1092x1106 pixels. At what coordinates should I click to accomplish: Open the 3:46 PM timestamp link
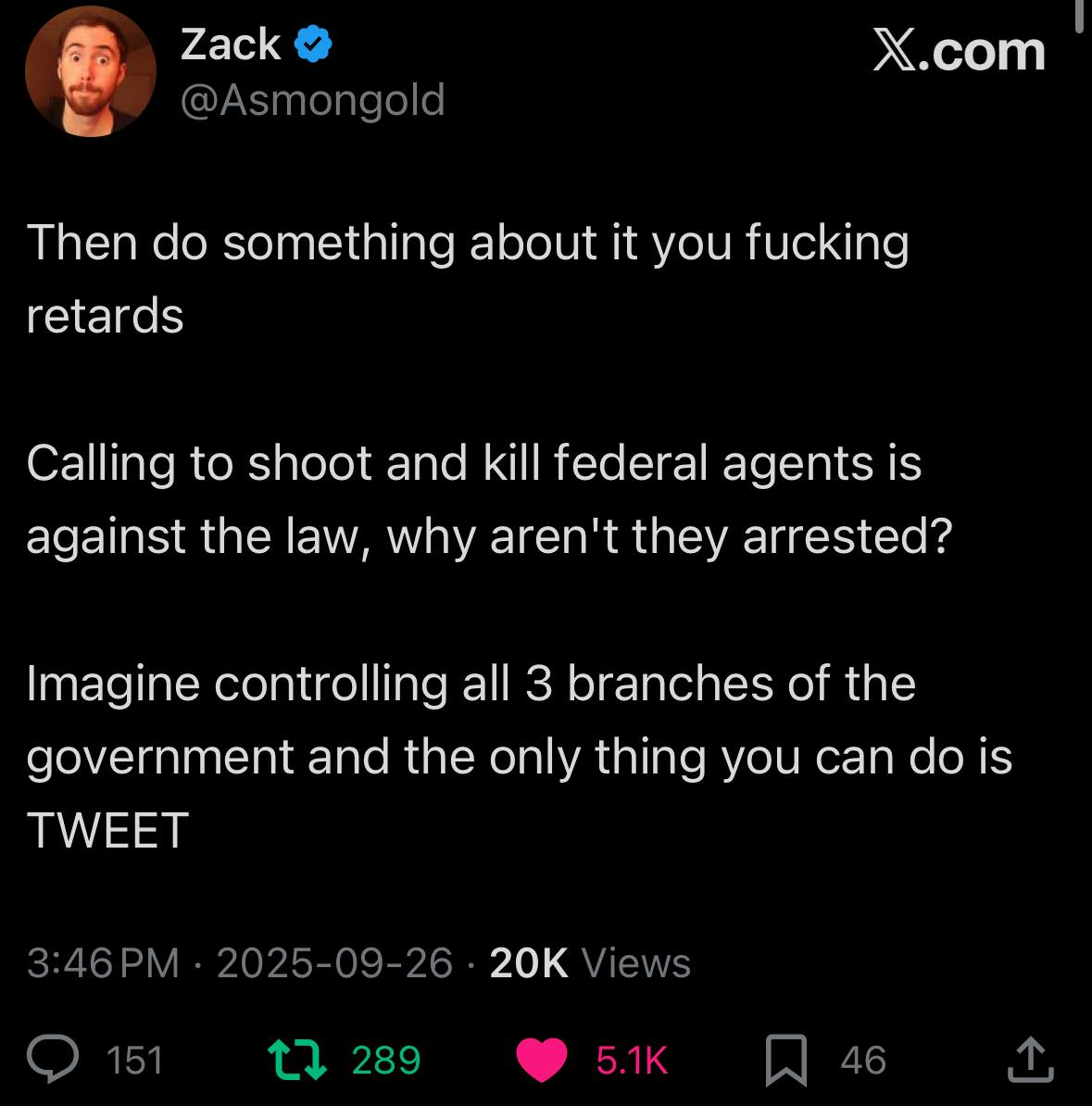(x=103, y=962)
